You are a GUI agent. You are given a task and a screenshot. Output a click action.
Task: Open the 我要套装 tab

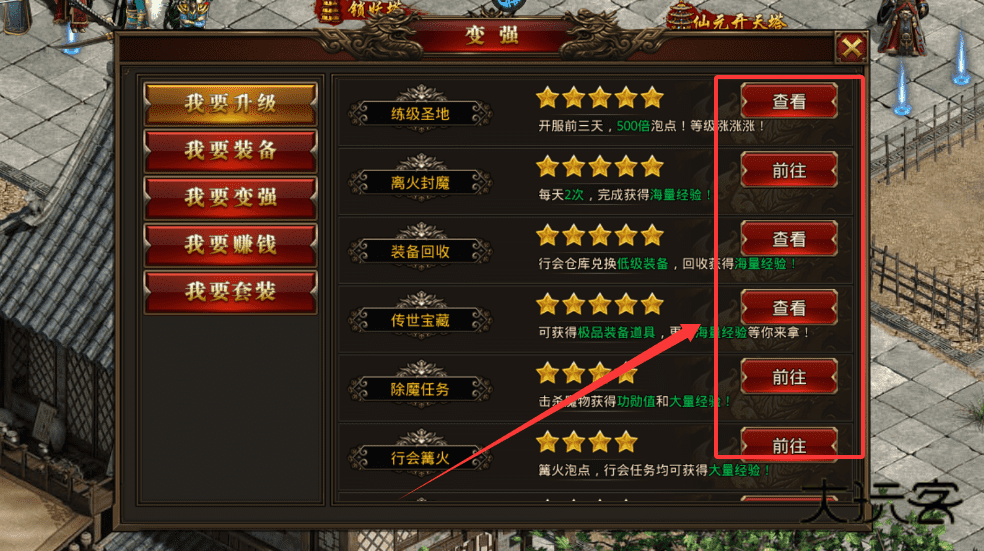point(230,291)
